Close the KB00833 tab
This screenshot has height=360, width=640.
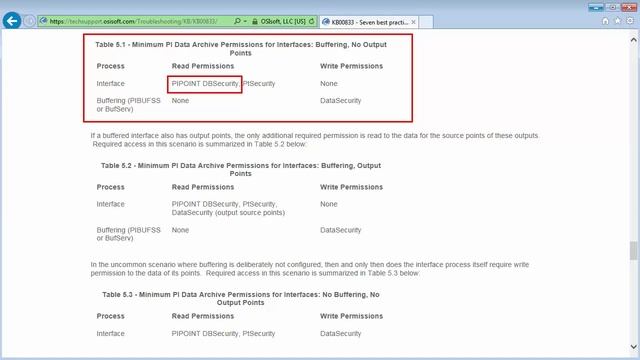click(x=413, y=22)
